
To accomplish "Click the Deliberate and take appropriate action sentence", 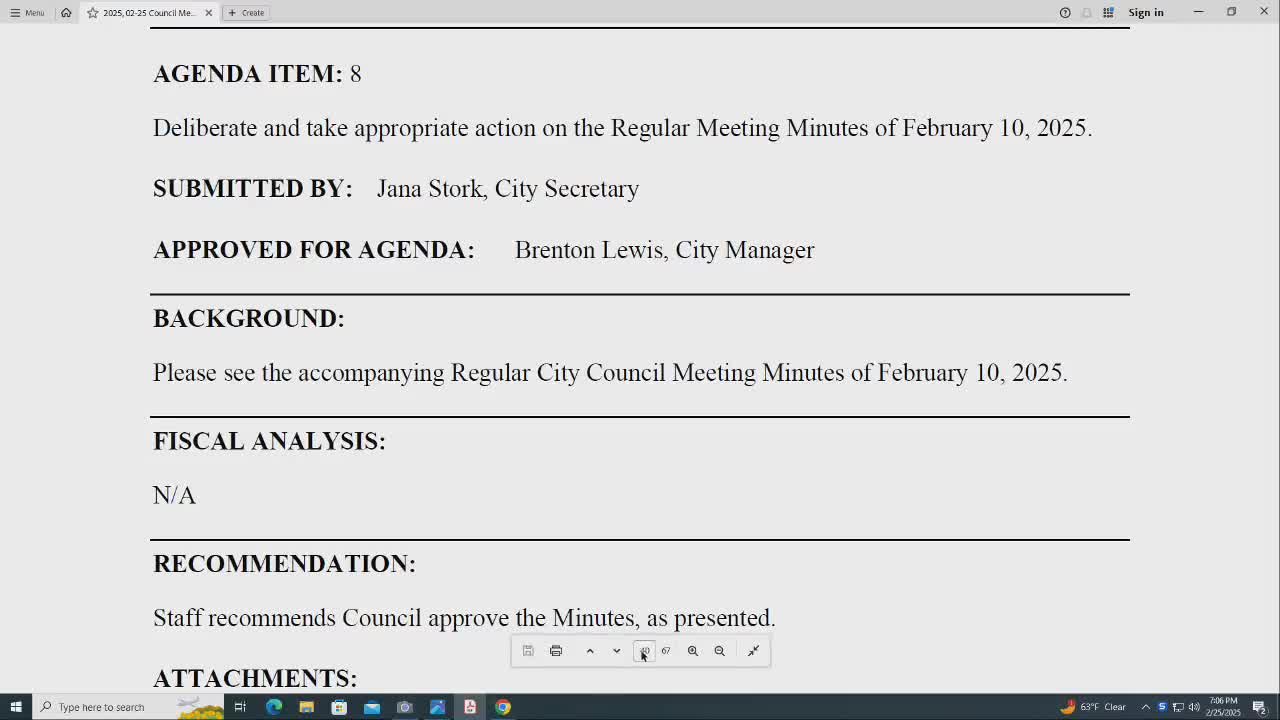I will coord(622,128).
